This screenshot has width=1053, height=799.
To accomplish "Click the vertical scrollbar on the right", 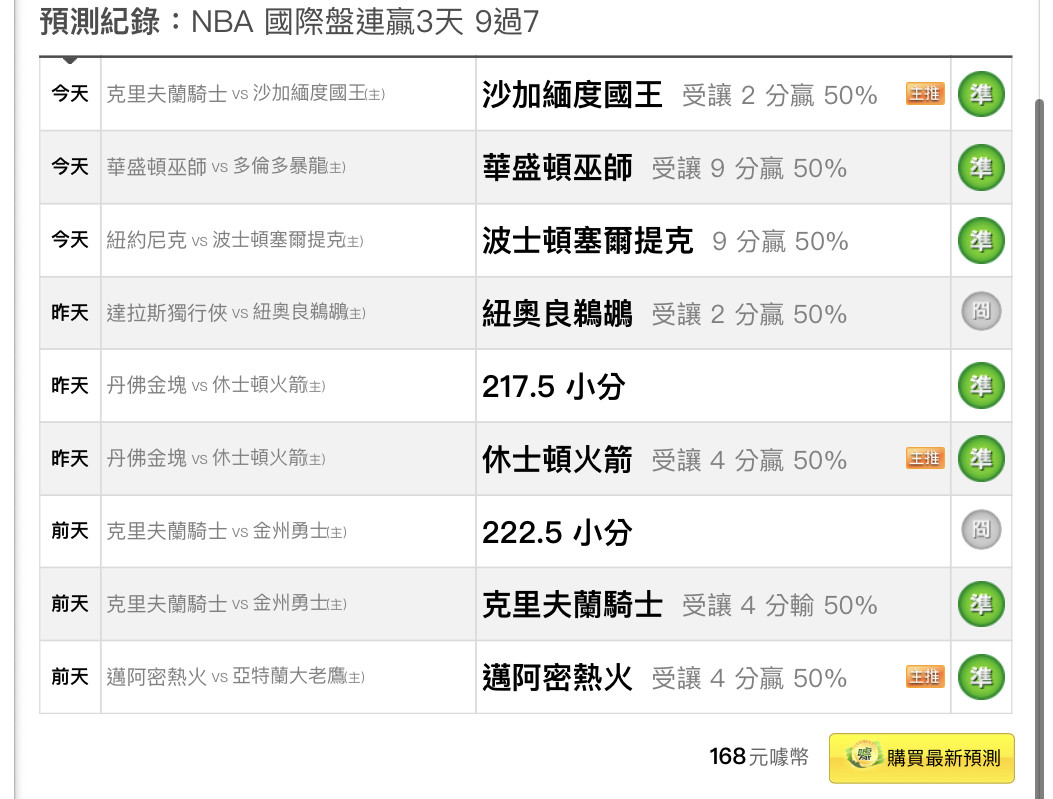I will pos(1040,449).
